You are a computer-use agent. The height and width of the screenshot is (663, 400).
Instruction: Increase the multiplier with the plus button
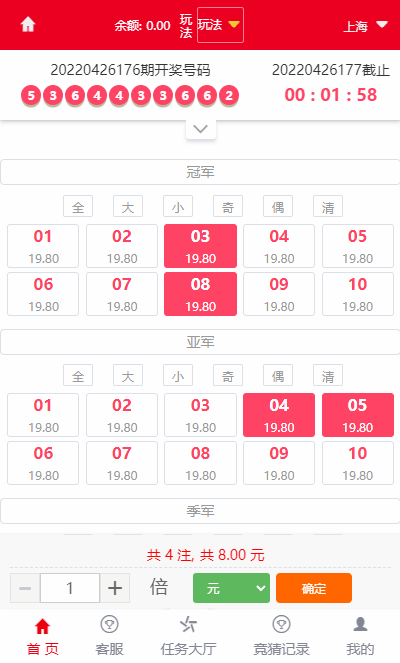(115, 588)
